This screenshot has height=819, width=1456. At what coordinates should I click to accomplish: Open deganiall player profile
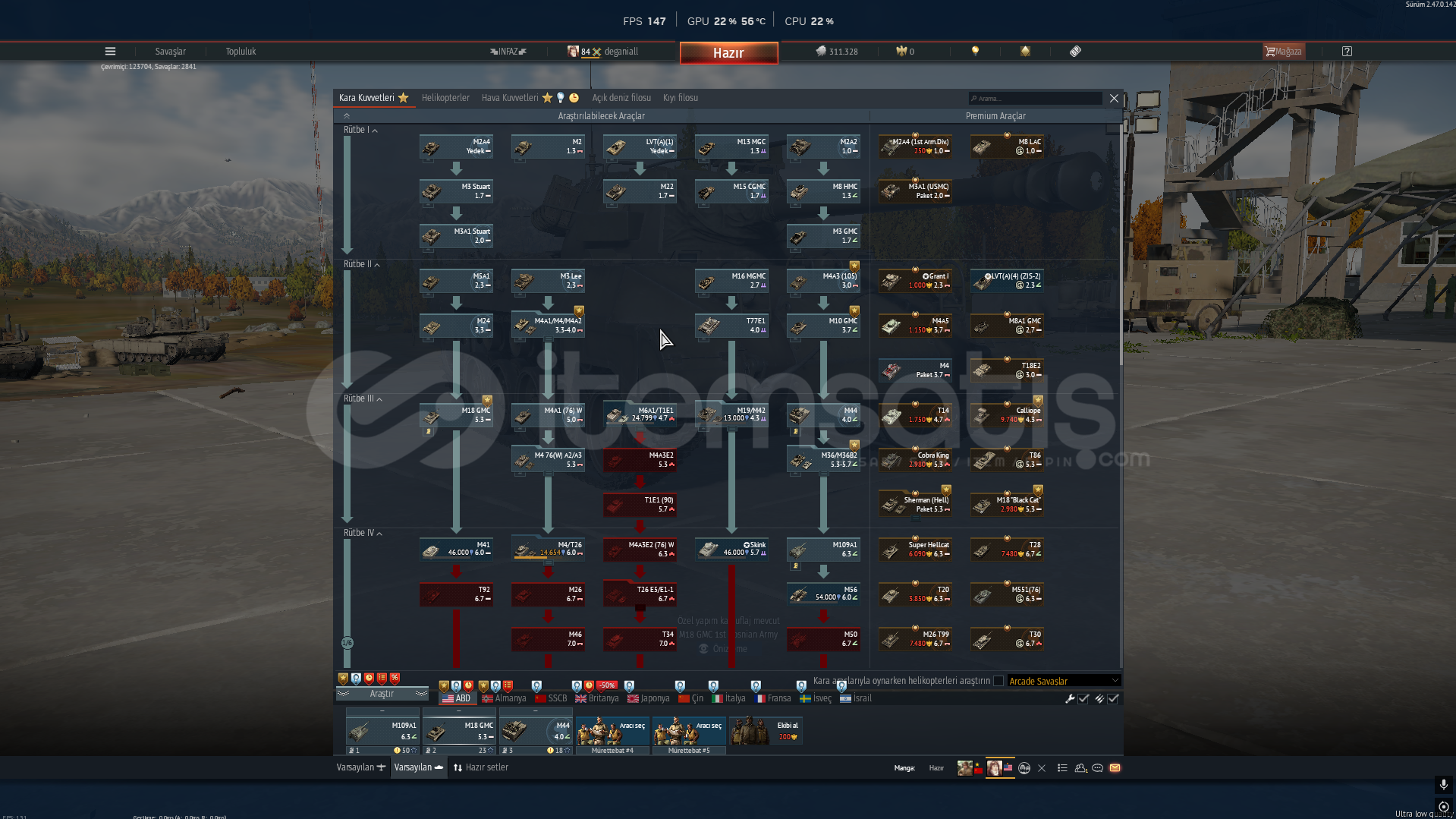click(x=603, y=52)
